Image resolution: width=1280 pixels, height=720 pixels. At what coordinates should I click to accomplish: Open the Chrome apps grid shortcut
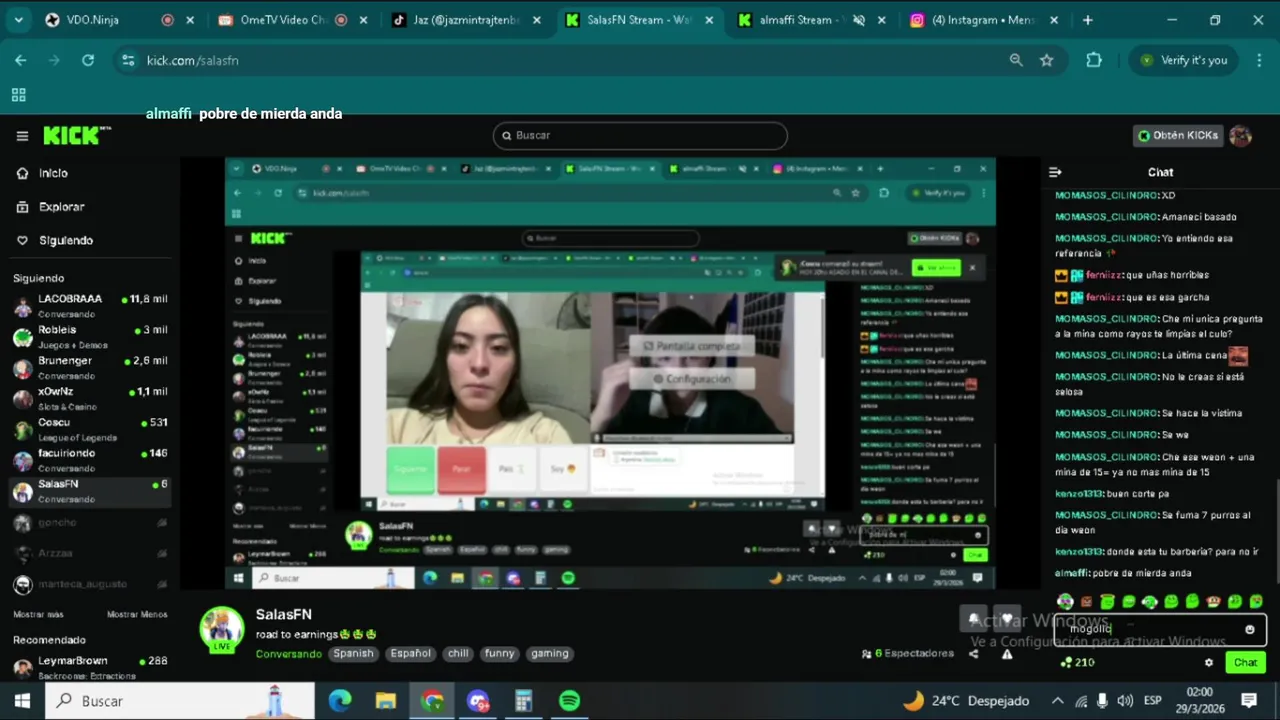point(18,95)
